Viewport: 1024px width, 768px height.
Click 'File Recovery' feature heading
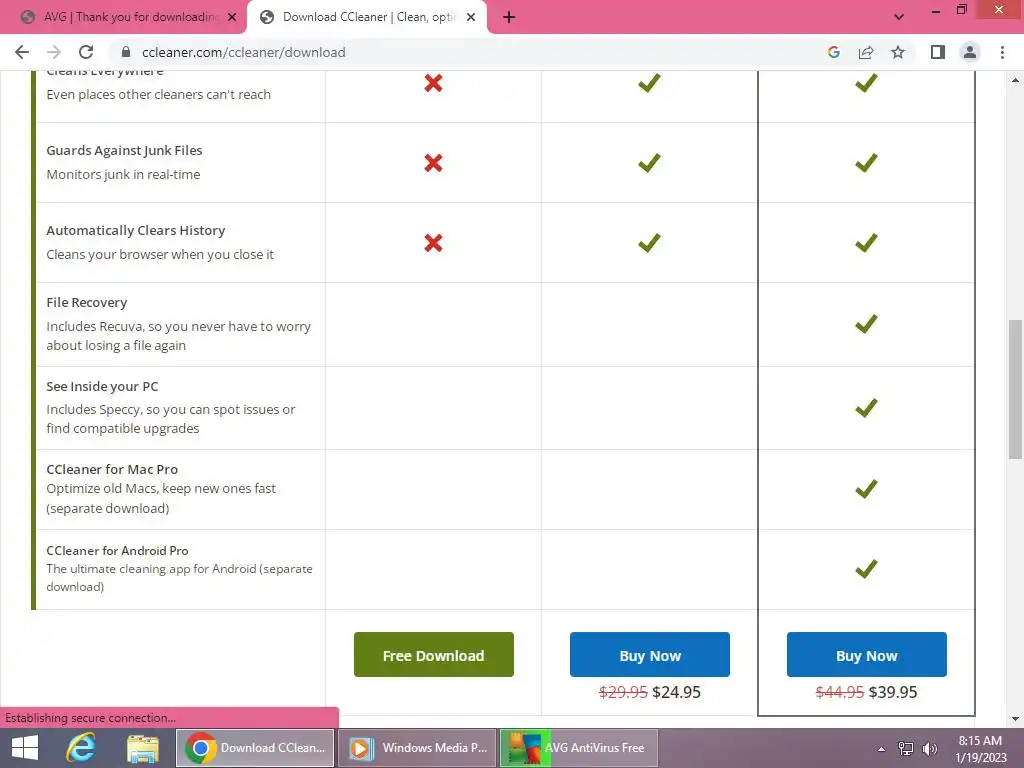[x=87, y=302]
